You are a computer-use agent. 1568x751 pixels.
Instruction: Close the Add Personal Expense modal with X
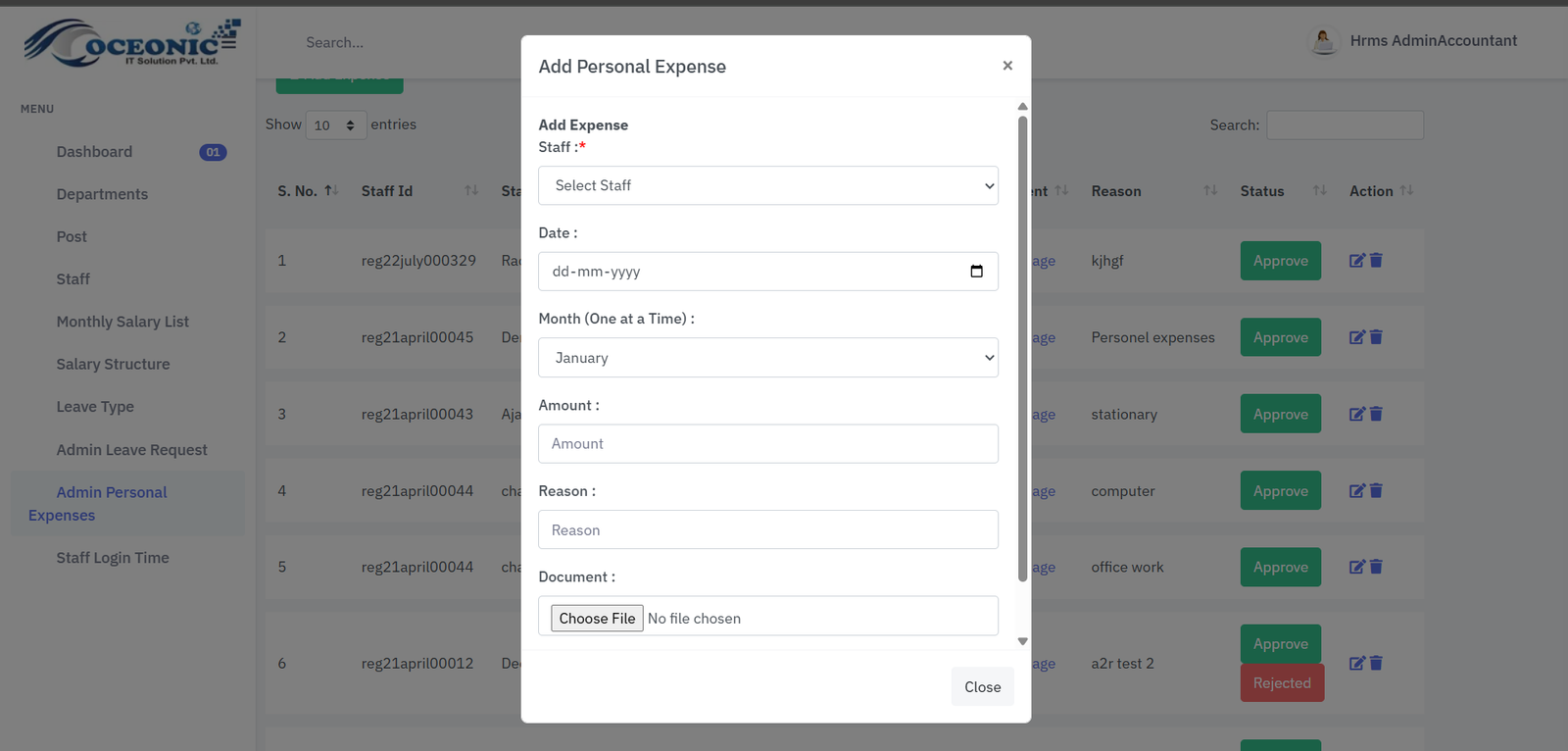click(1006, 66)
